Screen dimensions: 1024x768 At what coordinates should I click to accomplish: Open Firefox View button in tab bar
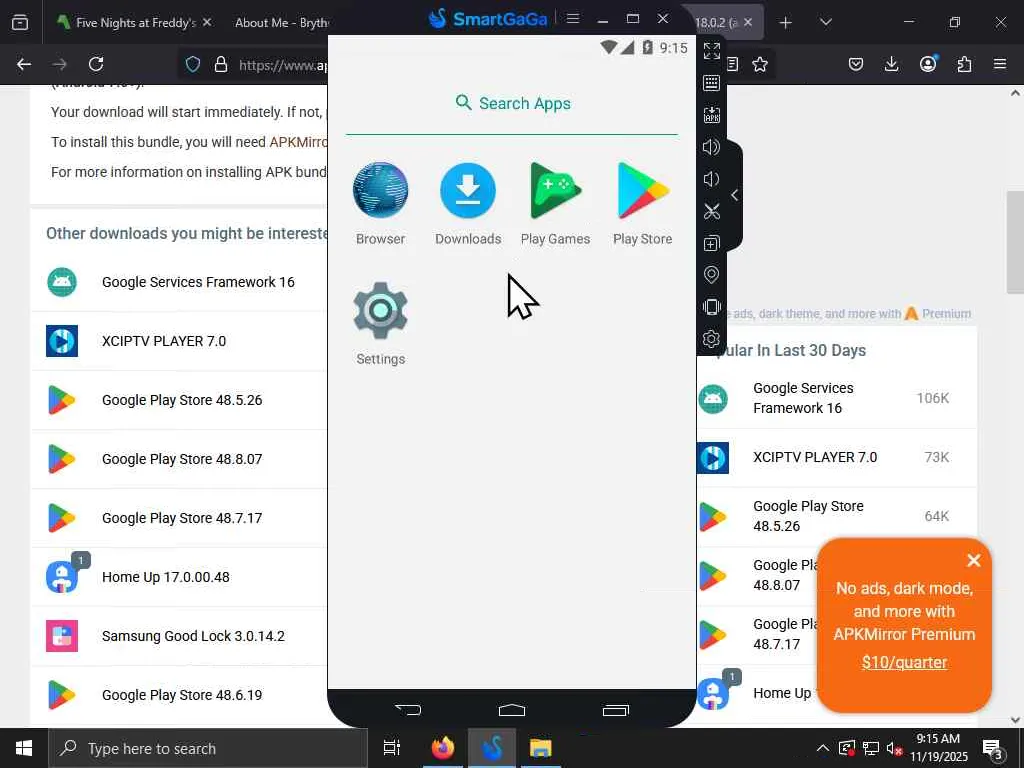(20, 22)
